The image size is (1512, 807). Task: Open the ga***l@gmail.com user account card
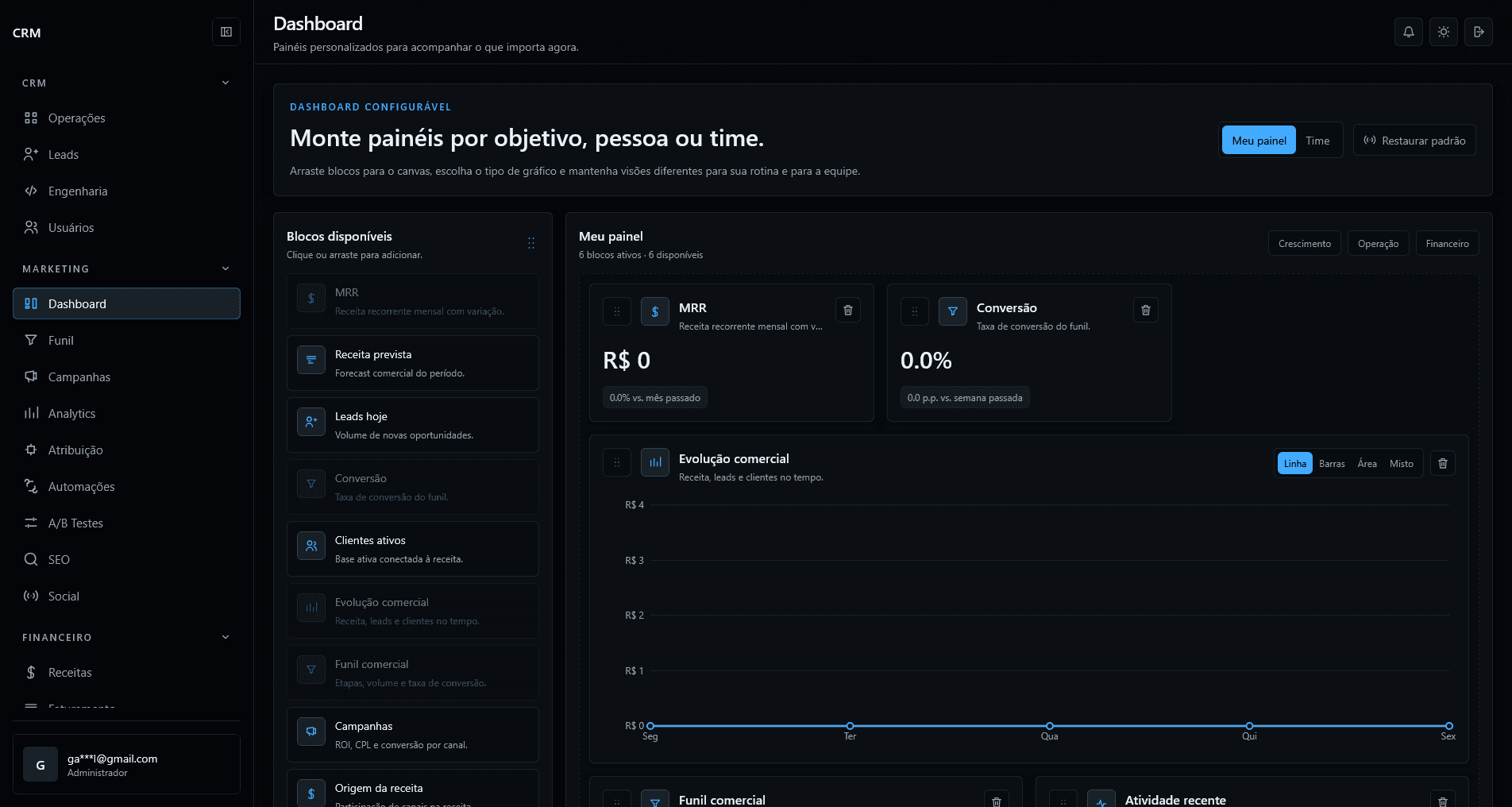[126, 764]
